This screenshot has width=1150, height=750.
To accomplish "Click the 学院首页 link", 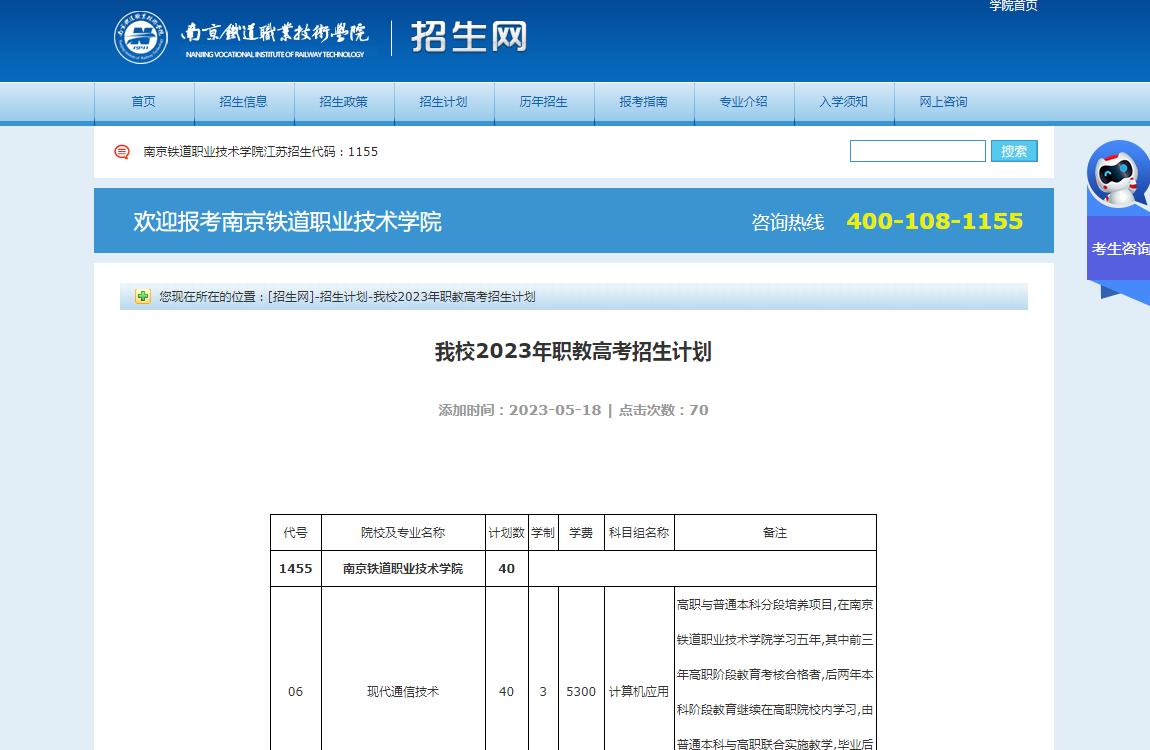I will pos(1014,6).
